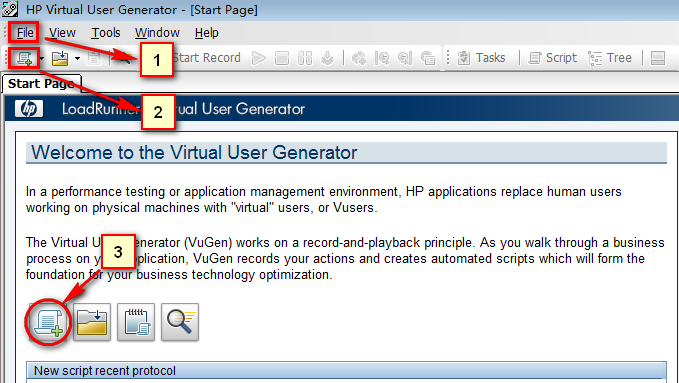Open the File menu
The height and width of the screenshot is (383, 679).
(25, 33)
